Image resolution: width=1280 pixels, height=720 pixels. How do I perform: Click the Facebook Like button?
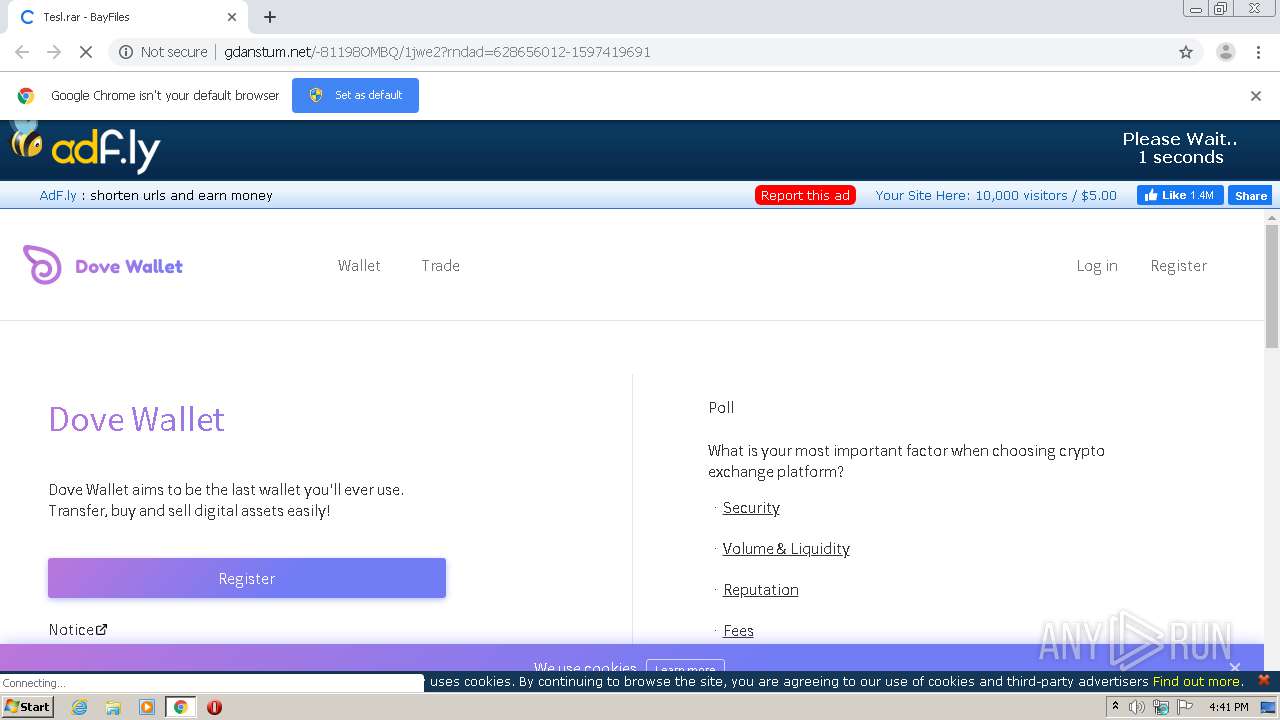1179,195
